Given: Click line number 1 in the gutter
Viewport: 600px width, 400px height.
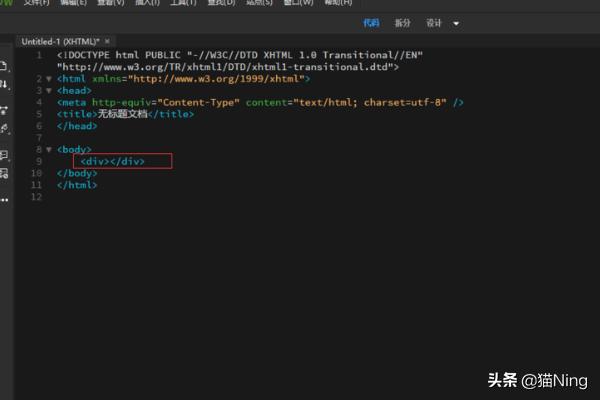Looking at the screenshot, I should coord(39,55).
